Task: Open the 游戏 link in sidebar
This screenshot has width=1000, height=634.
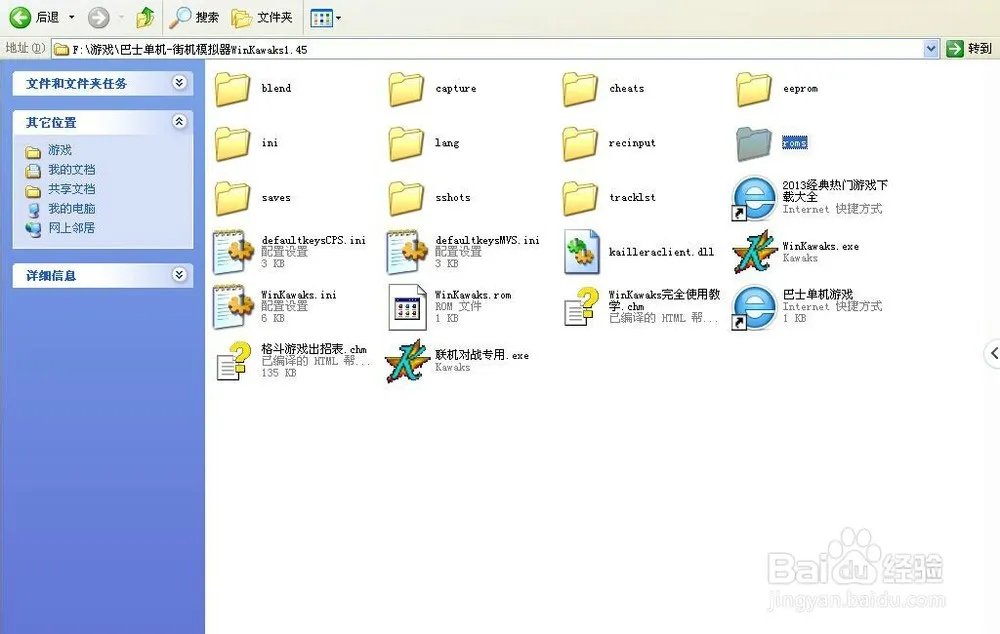Action: [x=60, y=150]
